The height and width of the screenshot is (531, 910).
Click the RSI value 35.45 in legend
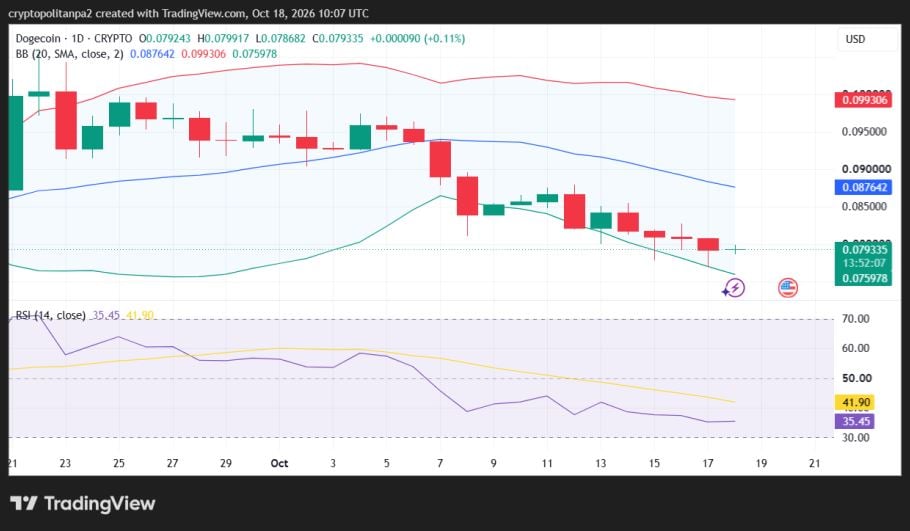coord(106,315)
